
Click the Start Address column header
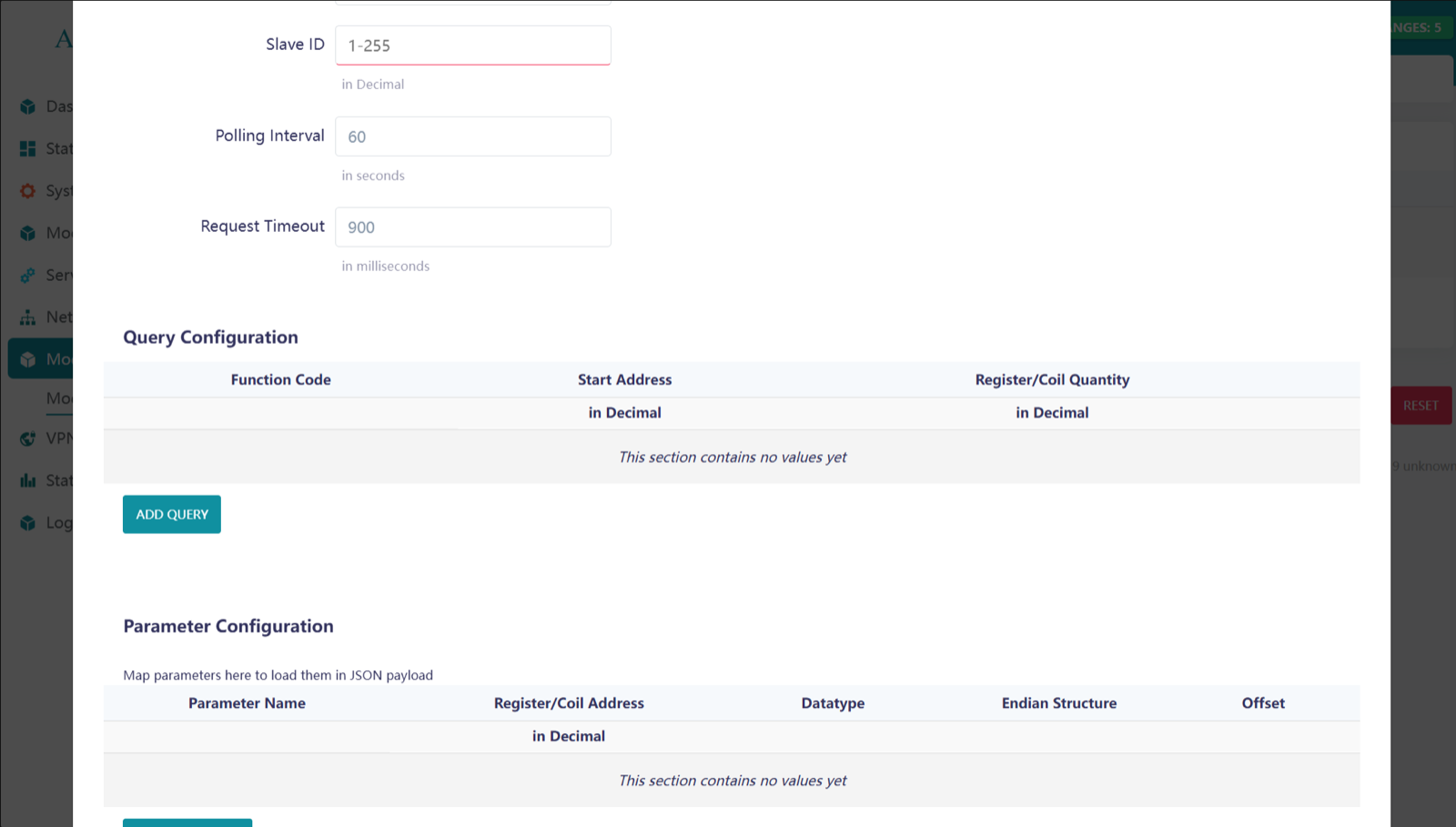pyautogui.click(x=624, y=379)
